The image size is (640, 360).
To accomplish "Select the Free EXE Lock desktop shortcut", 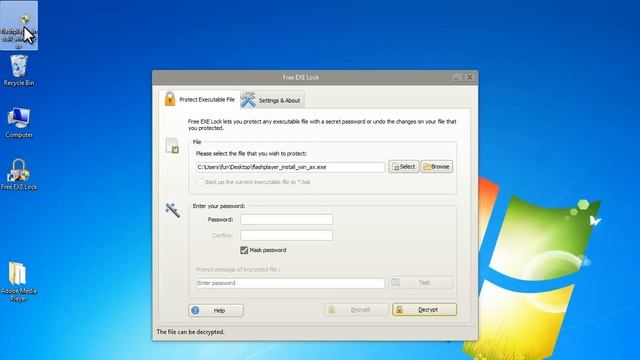I will click(19, 174).
